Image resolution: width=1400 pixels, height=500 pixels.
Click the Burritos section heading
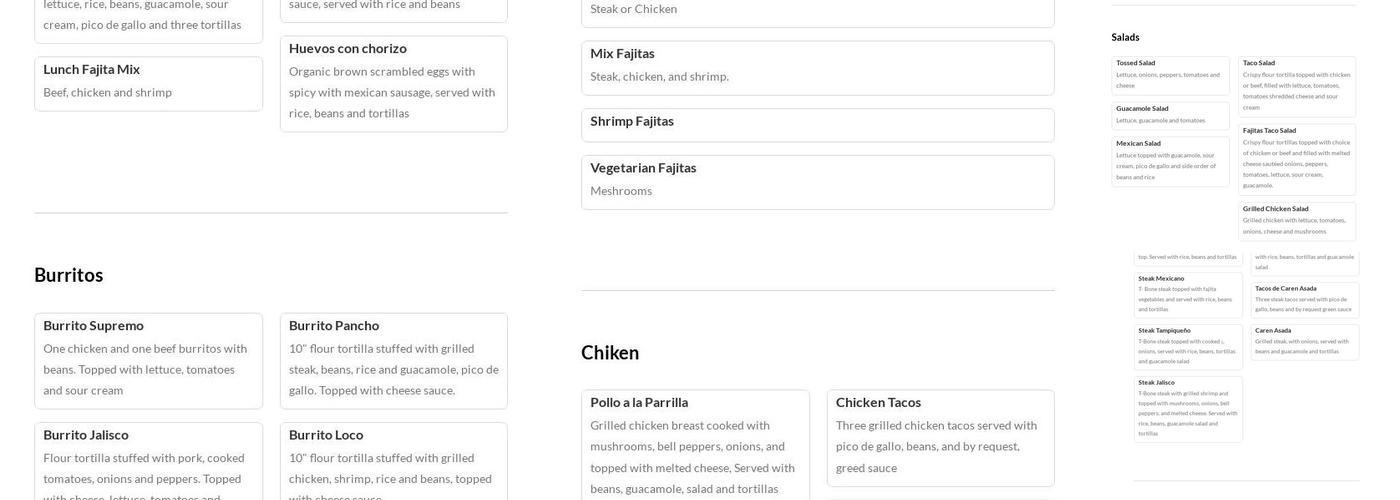click(x=69, y=275)
